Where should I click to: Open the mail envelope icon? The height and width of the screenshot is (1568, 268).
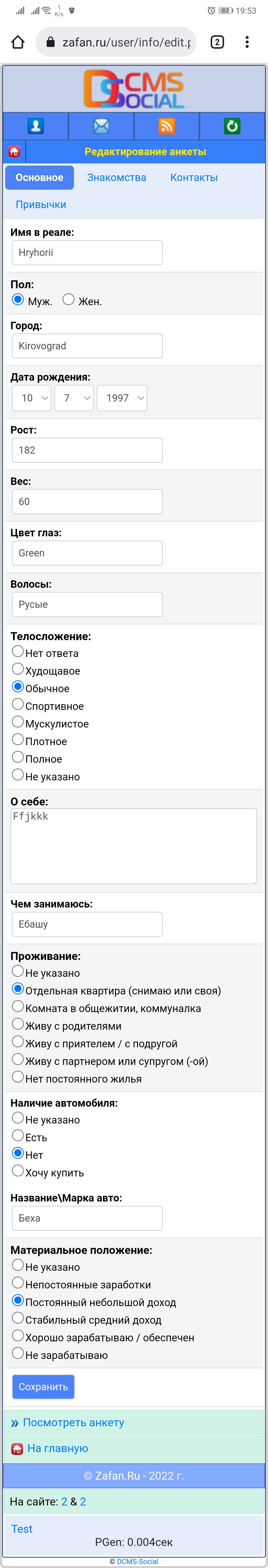tap(101, 126)
